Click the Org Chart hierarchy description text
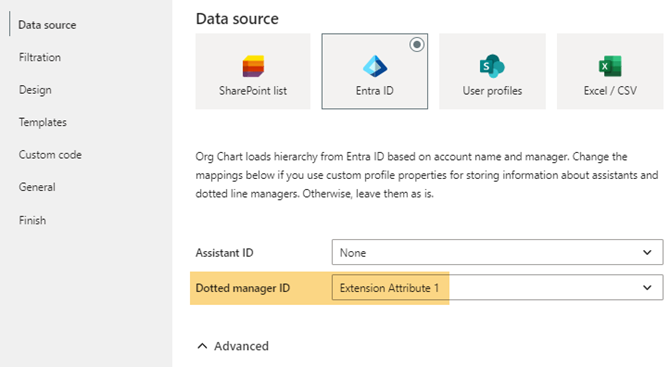This screenshot has width=670, height=367. click(x=427, y=175)
